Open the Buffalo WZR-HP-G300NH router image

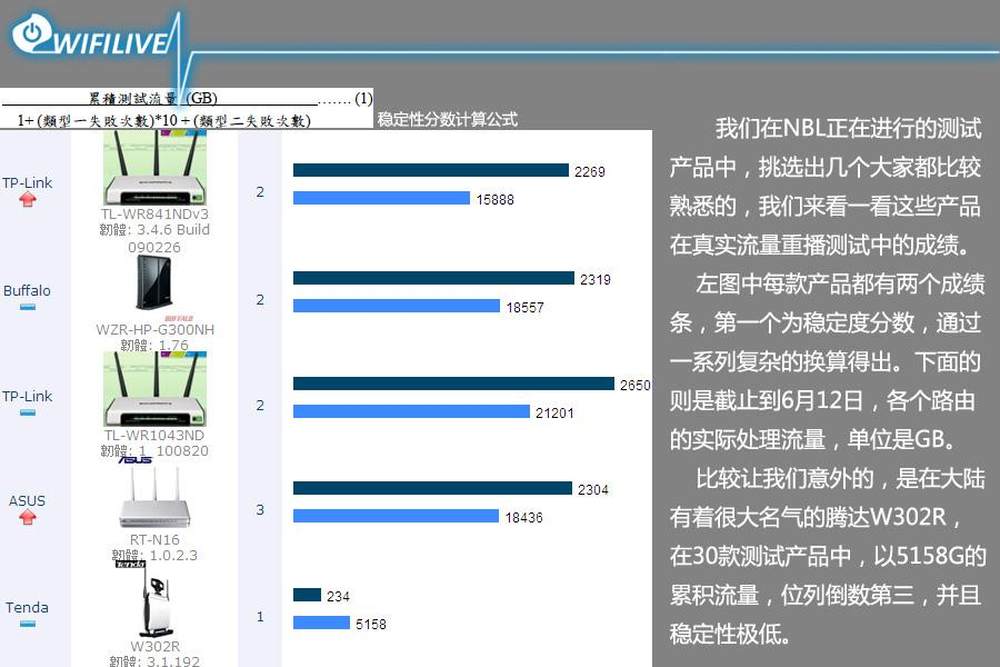point(154,282)
